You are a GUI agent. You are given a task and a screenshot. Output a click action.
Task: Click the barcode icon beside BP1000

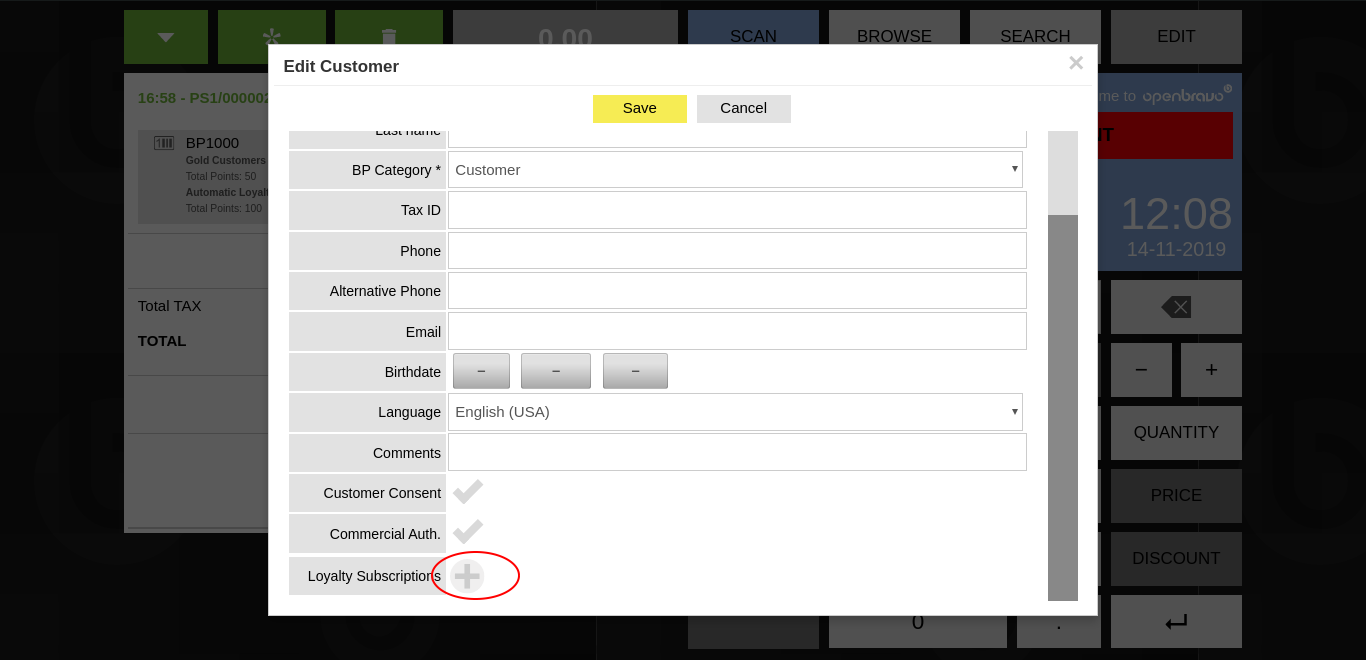point(164,143)
